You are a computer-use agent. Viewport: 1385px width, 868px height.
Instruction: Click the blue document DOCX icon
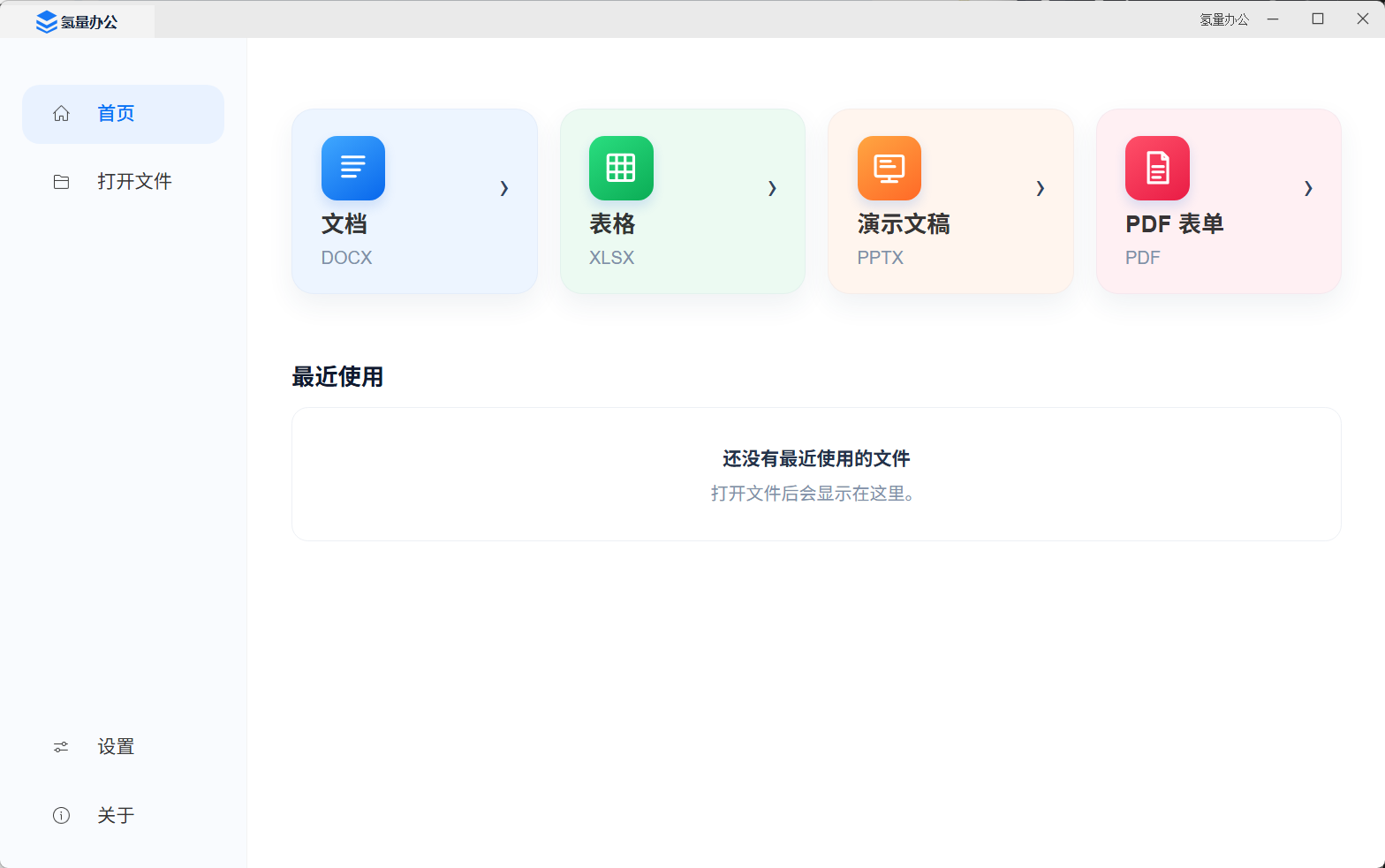353,168
